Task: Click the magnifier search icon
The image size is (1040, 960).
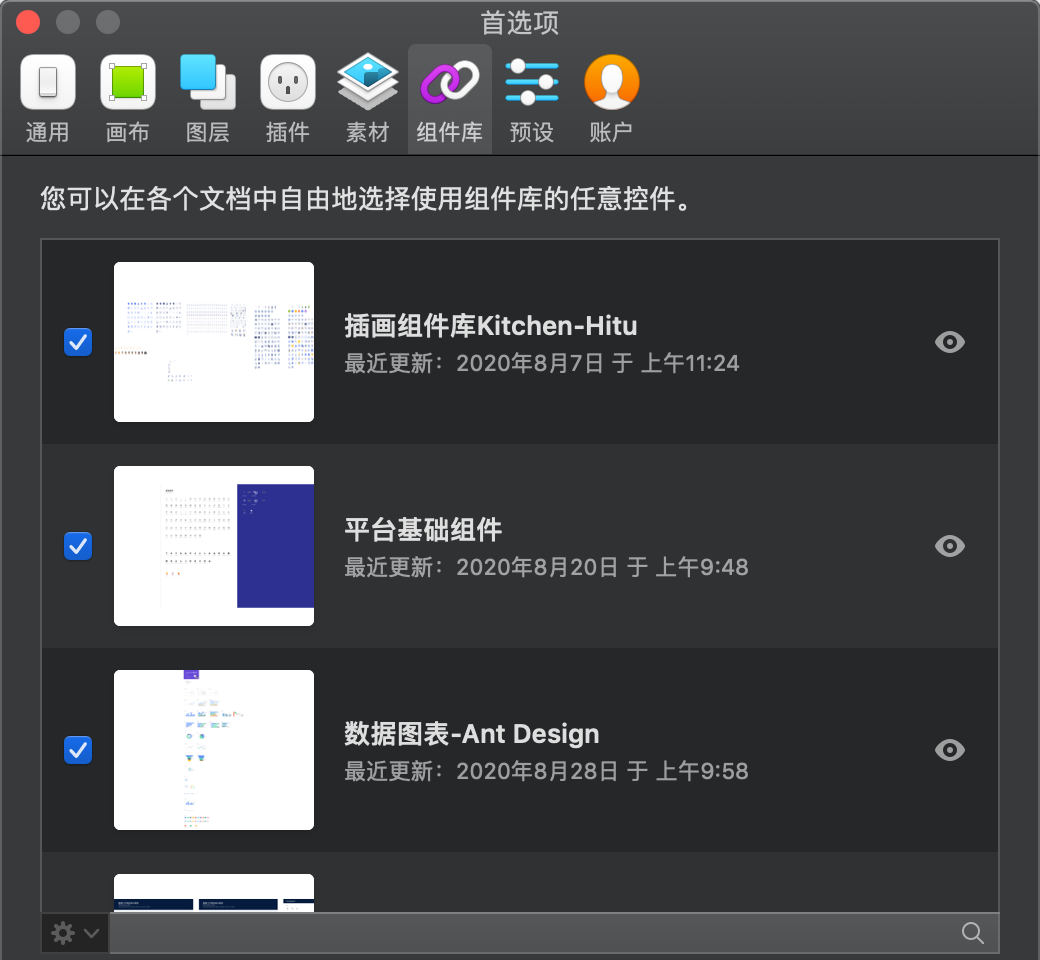Action: point(973,933)
